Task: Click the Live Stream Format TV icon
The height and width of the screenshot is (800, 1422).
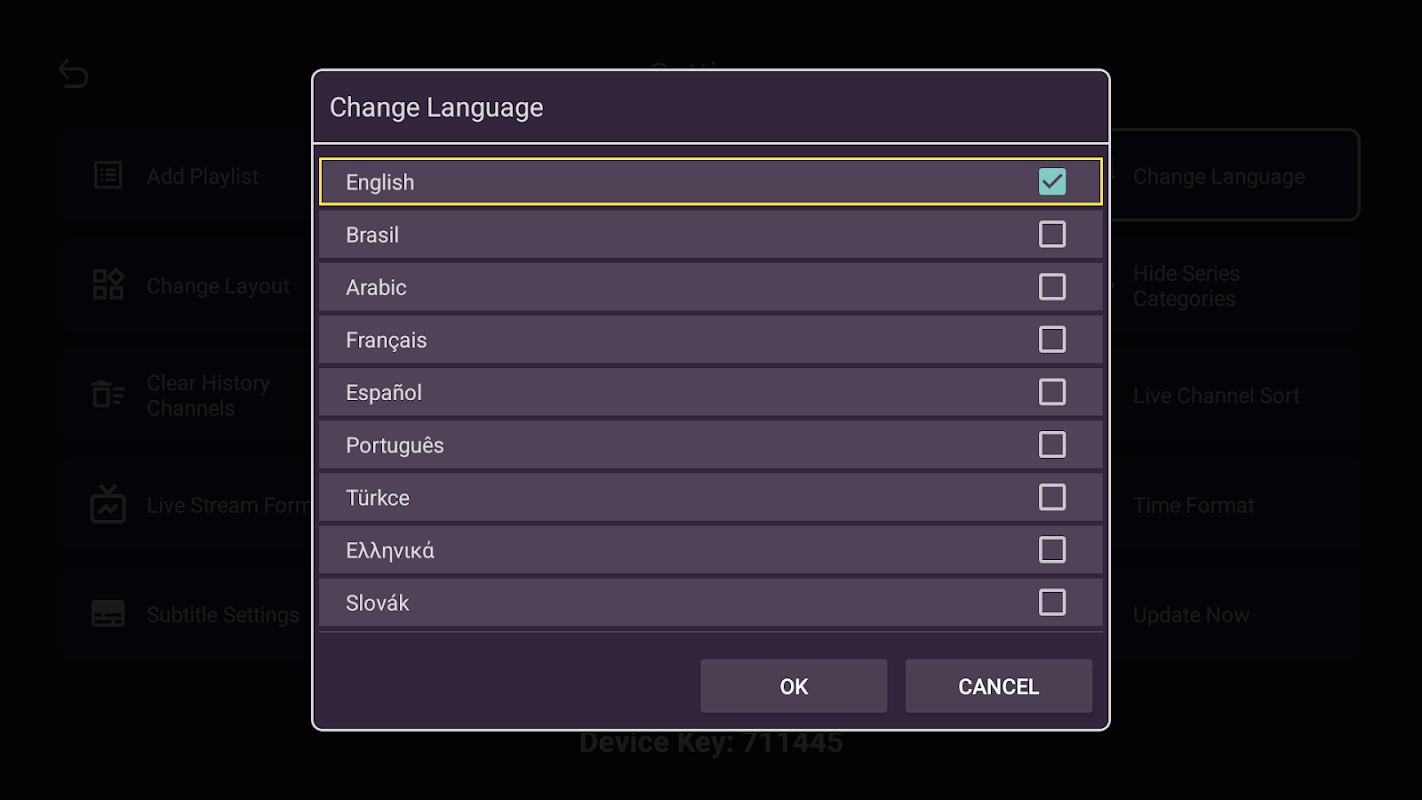Action: click(x=108, y=505)
